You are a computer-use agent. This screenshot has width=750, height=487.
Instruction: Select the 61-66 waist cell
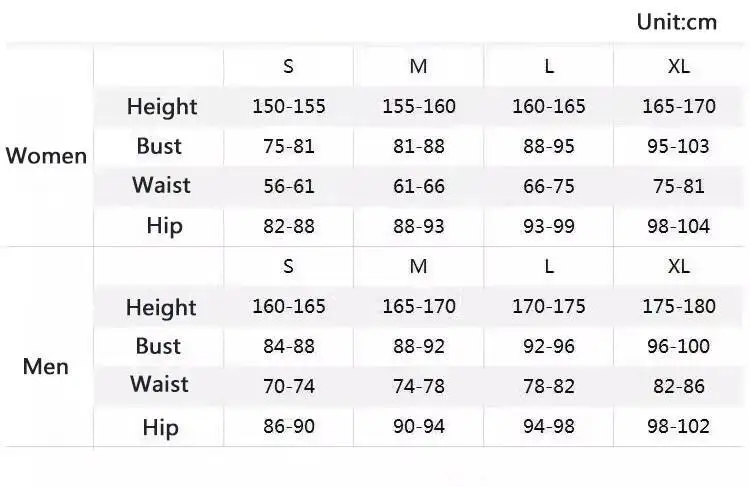[418, 186]
